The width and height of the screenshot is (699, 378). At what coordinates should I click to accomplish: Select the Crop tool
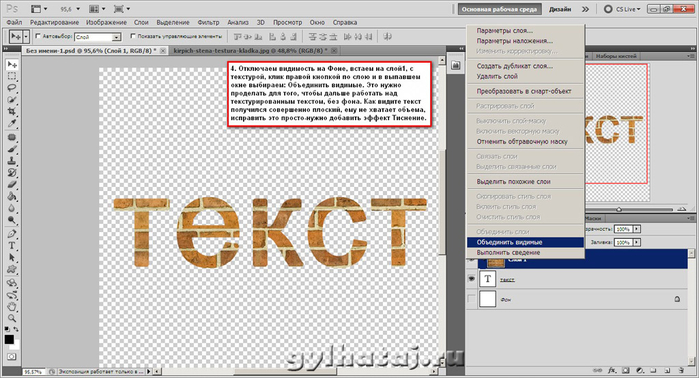tap(12, 111)
